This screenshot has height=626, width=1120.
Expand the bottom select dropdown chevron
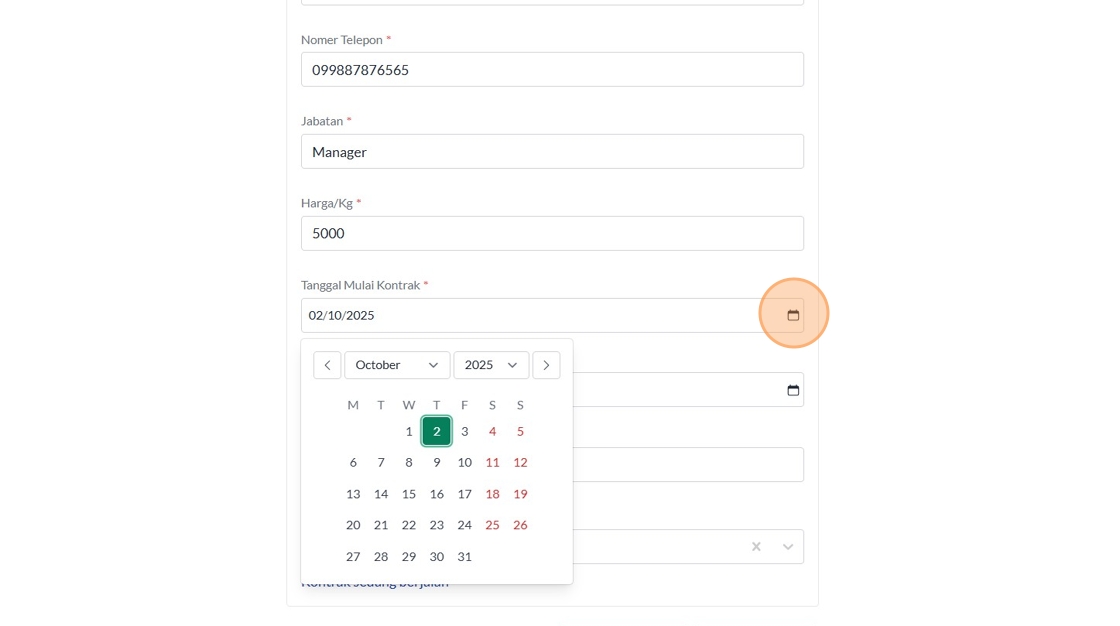[788, 546]
